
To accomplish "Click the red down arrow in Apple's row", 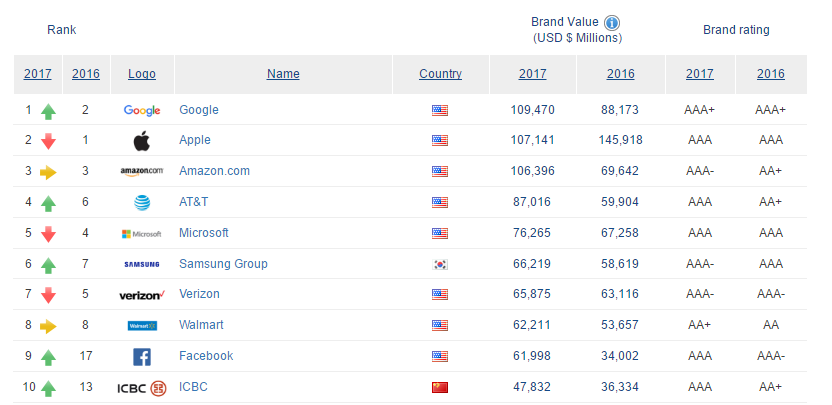I will pos(48,141).
